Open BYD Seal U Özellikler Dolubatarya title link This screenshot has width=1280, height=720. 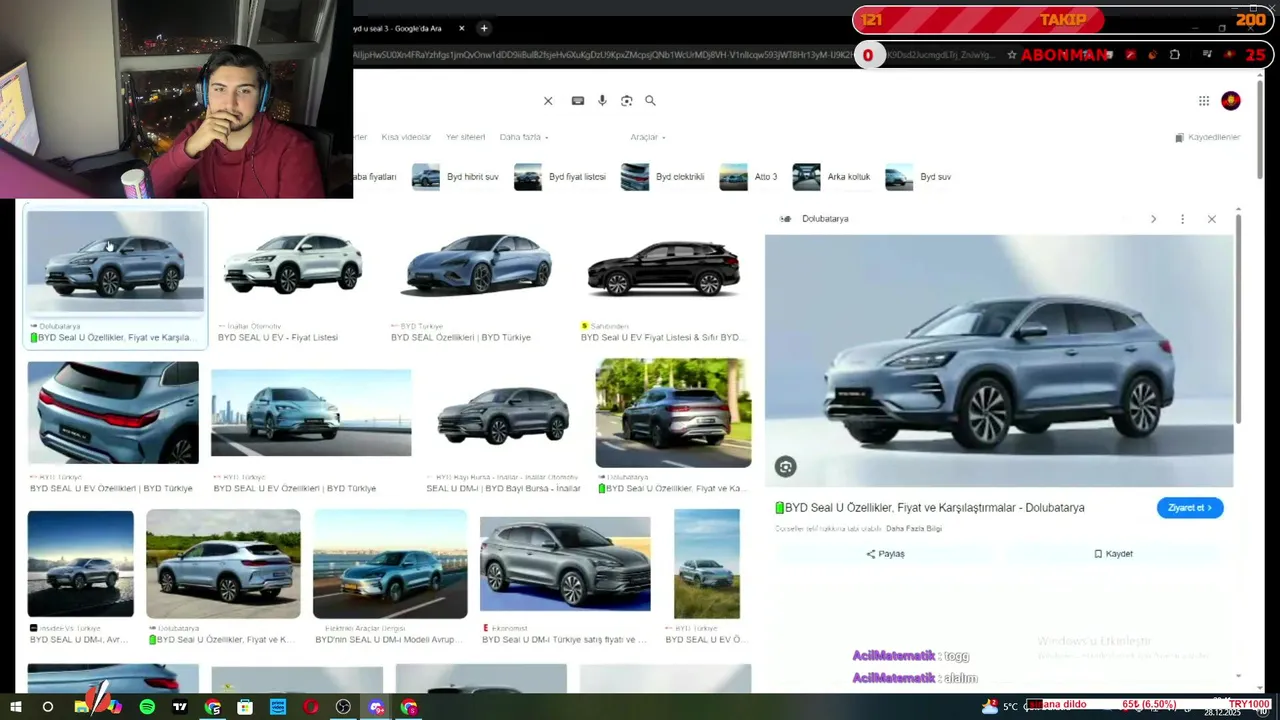[x=930, y=508]
